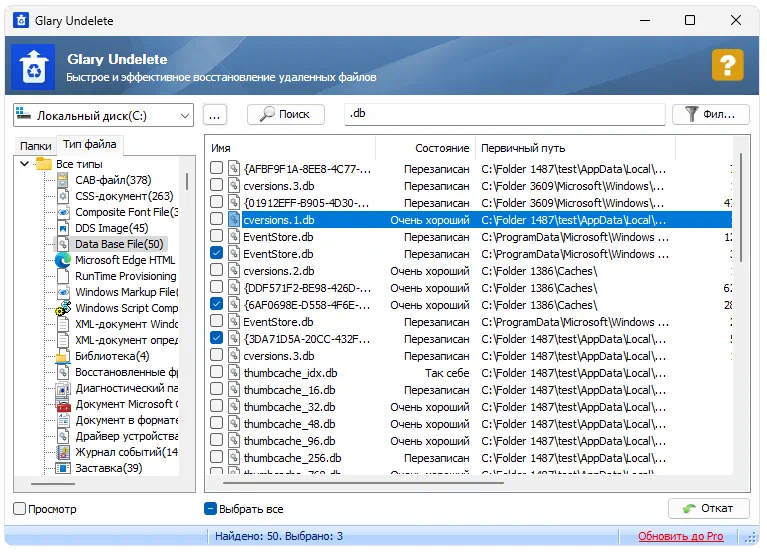Click the CSS-документ(263) gear icon
767x552 pixels.
(63, 196)
